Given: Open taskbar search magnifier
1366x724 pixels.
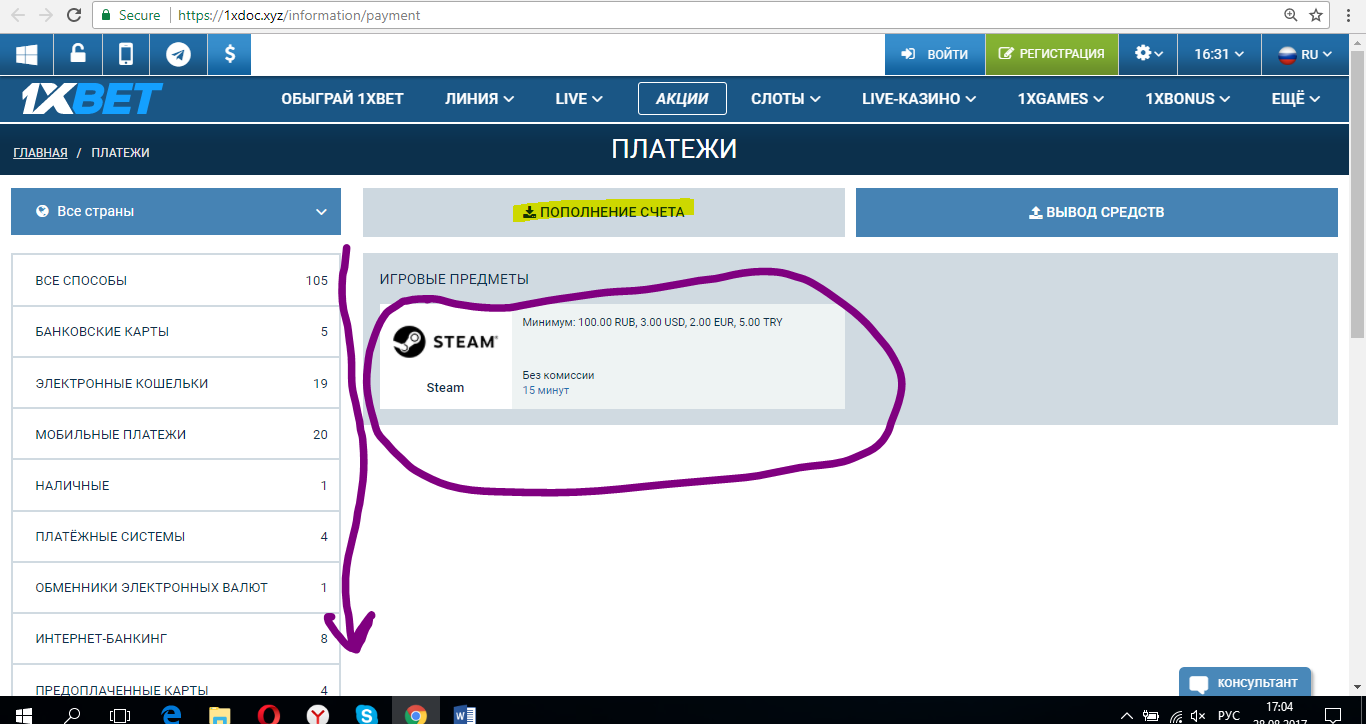Looking at the screenshot, I should pyautogui.click(x=72, y=715).
